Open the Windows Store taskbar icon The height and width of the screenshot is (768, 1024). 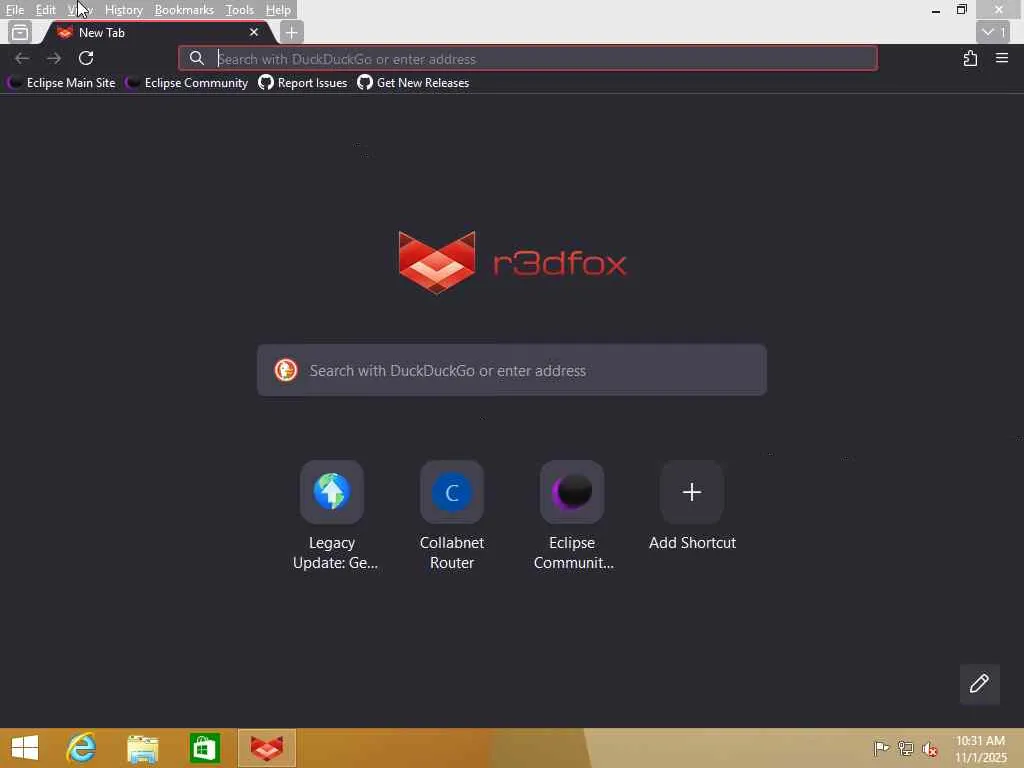coord(204,748)
